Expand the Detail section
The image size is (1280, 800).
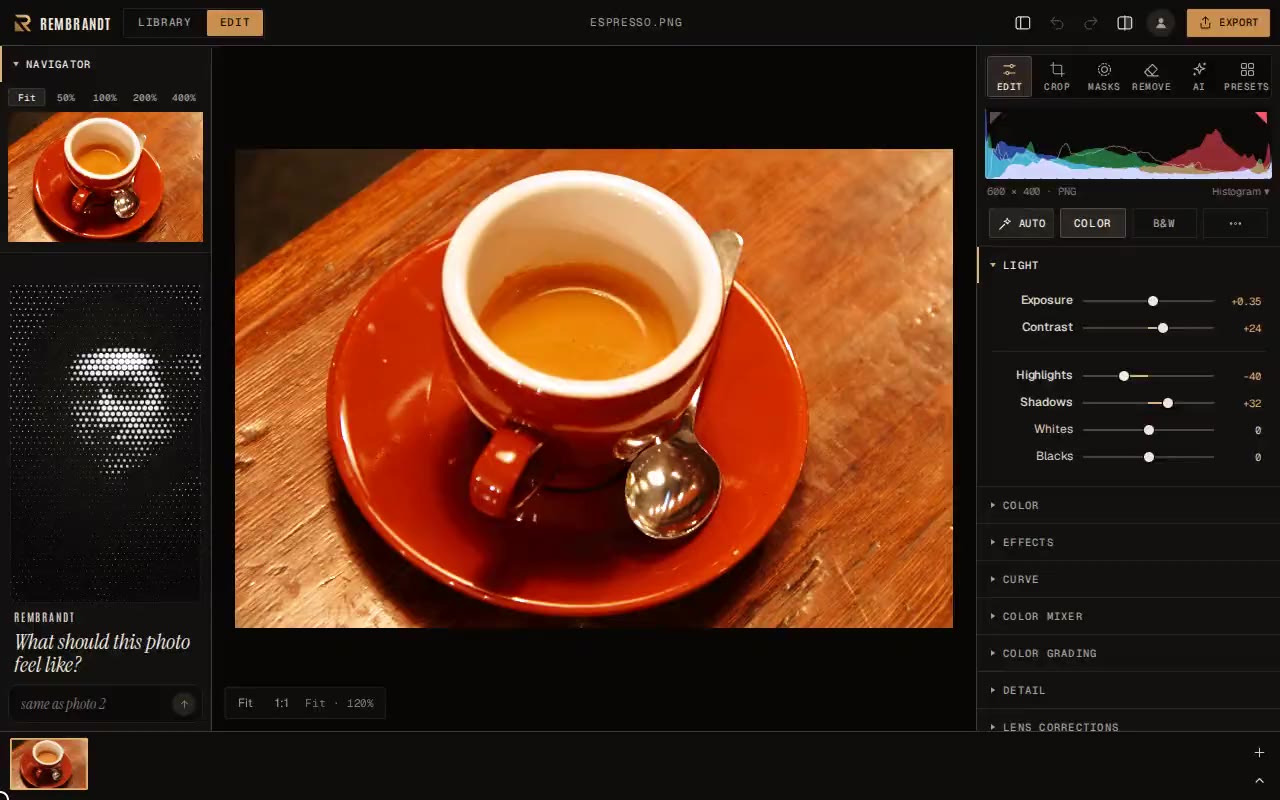tap(1128, 690)
